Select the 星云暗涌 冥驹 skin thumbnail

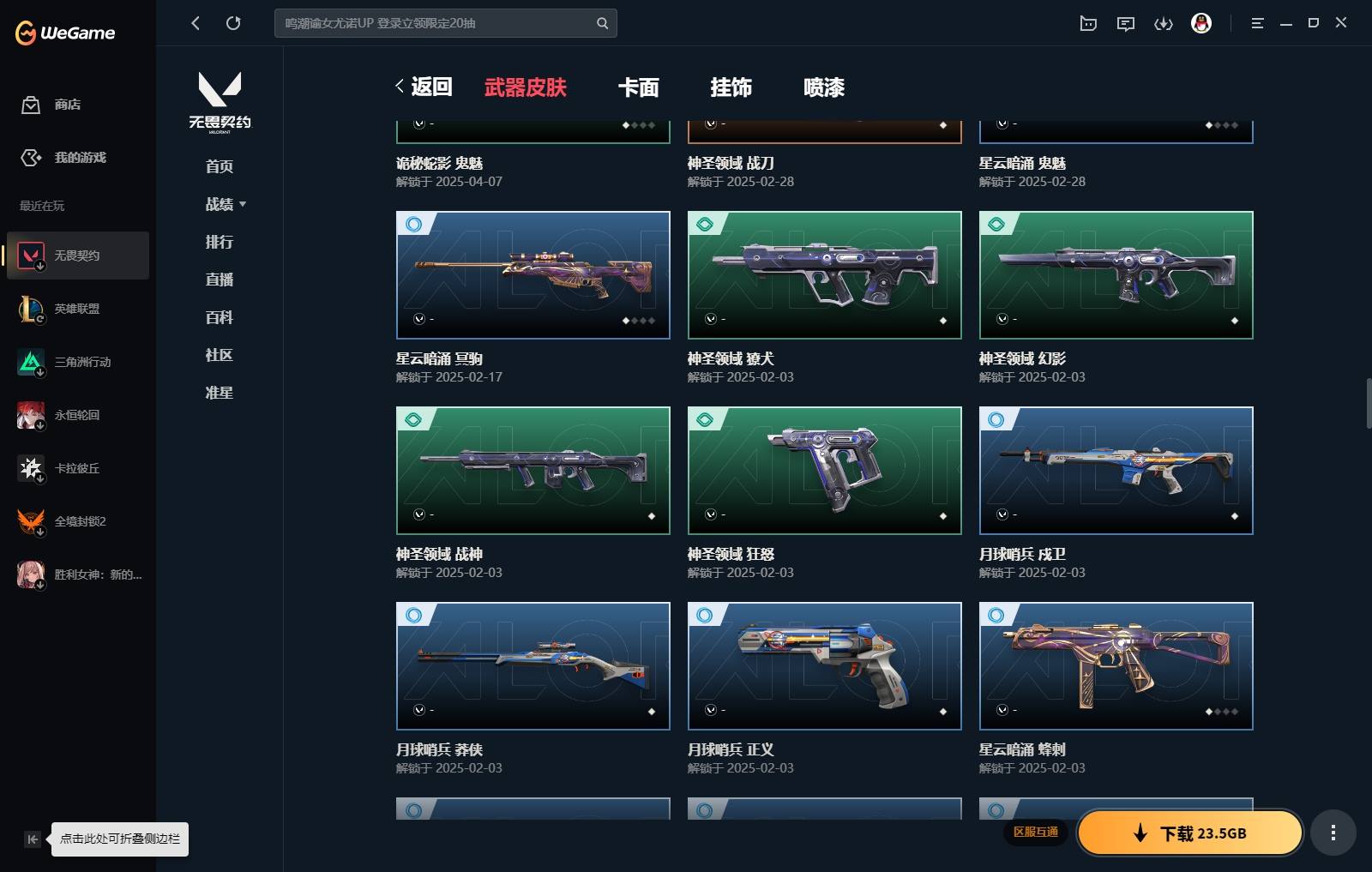(533, 275)
